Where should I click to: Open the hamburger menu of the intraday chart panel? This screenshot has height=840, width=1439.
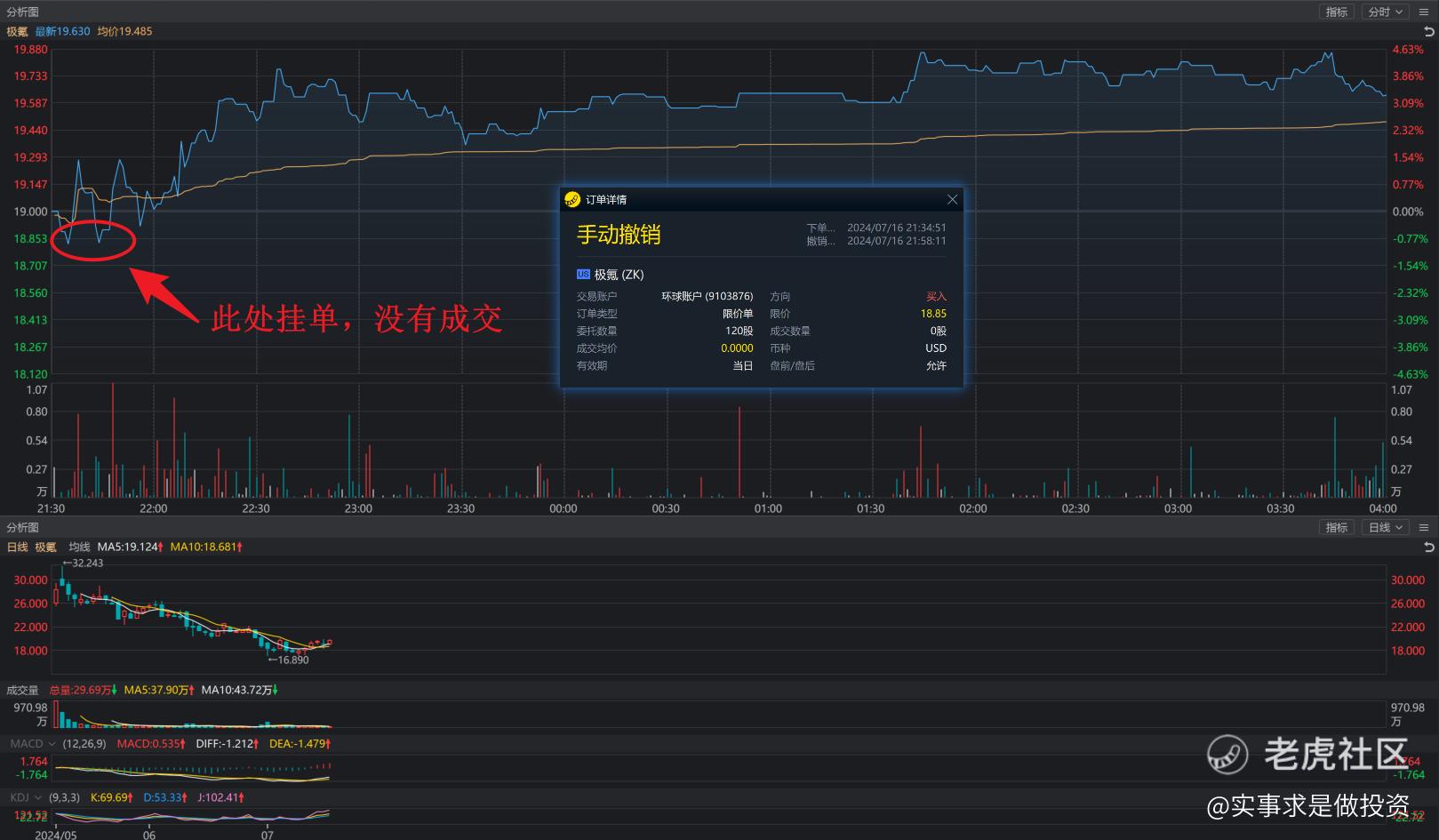pos(1424,12)
